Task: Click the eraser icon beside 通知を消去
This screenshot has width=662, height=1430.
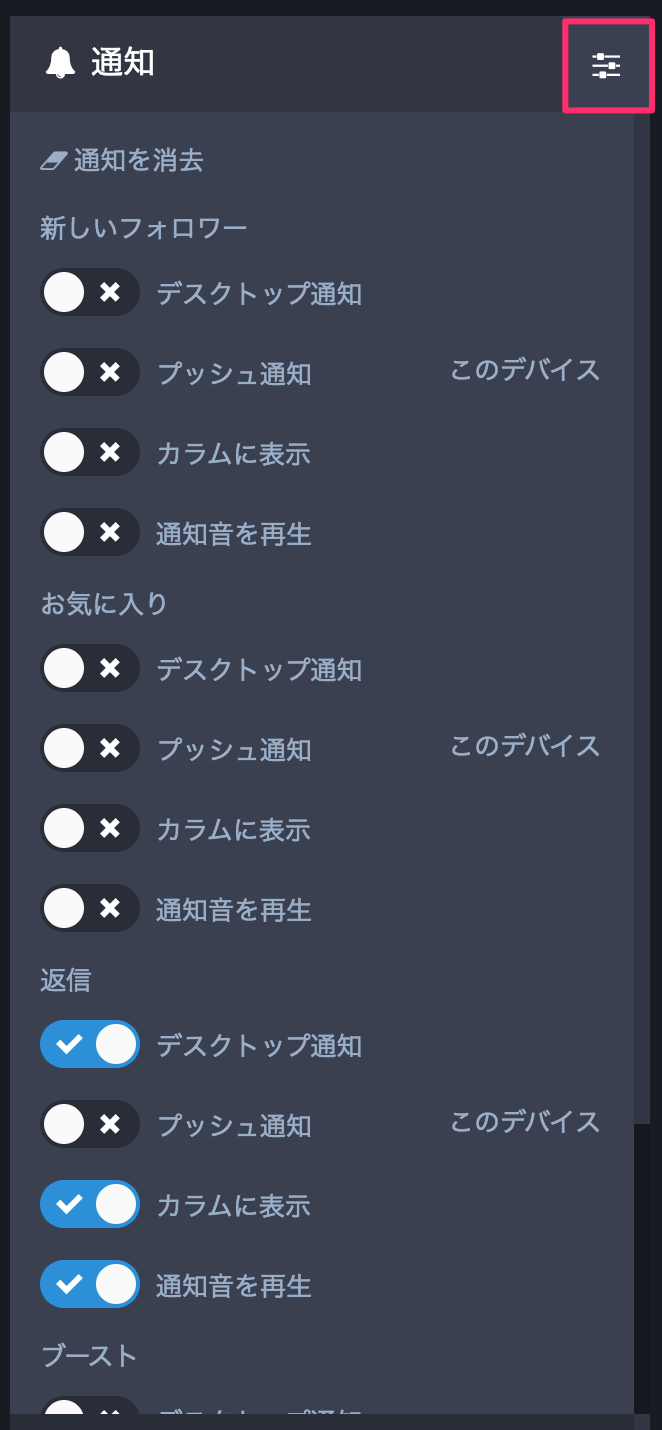Action: (x=54, y=160)
